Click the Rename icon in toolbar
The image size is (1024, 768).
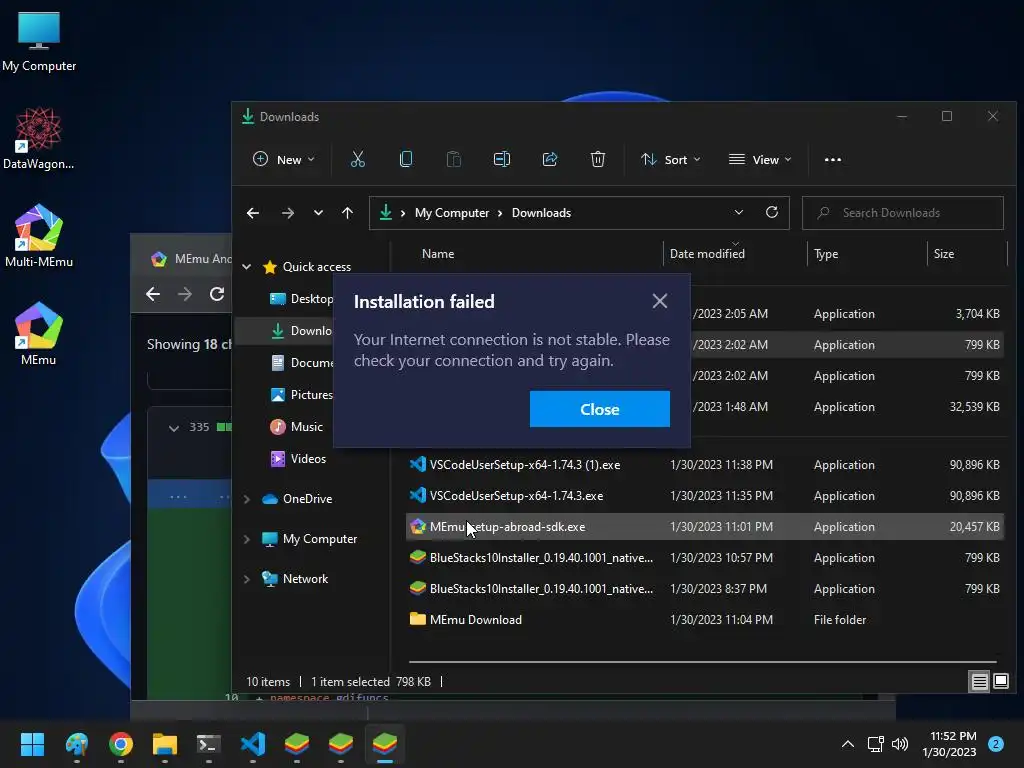click(x=502, y=159)
